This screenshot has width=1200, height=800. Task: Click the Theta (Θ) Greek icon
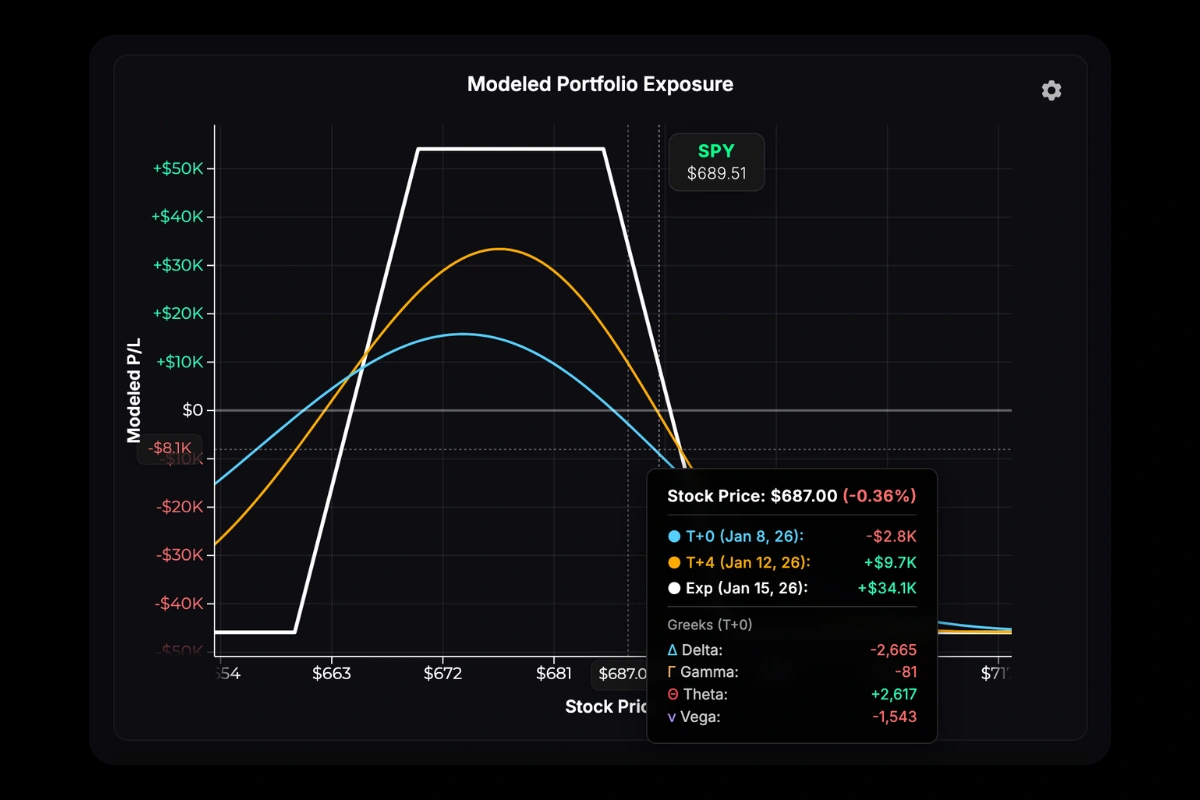click(671, 694)
